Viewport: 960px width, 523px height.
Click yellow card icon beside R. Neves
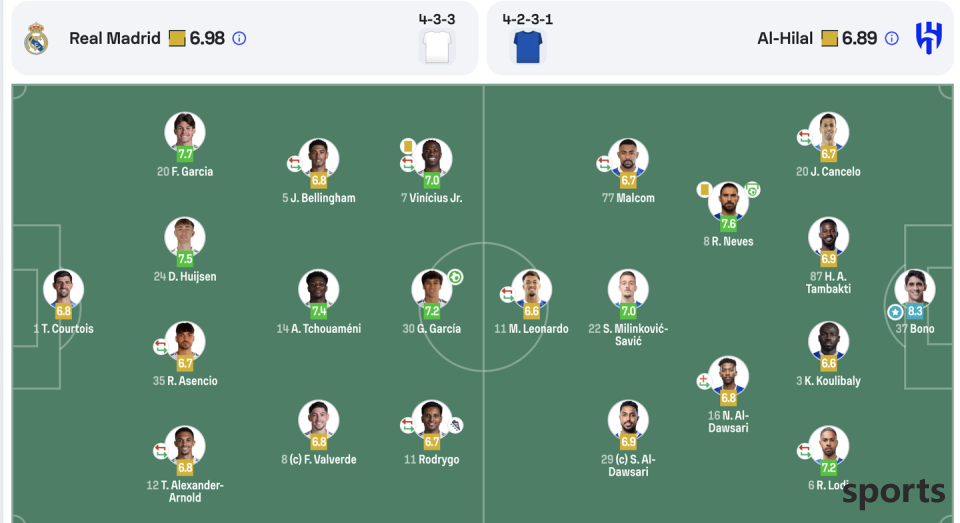pos(703,190)
